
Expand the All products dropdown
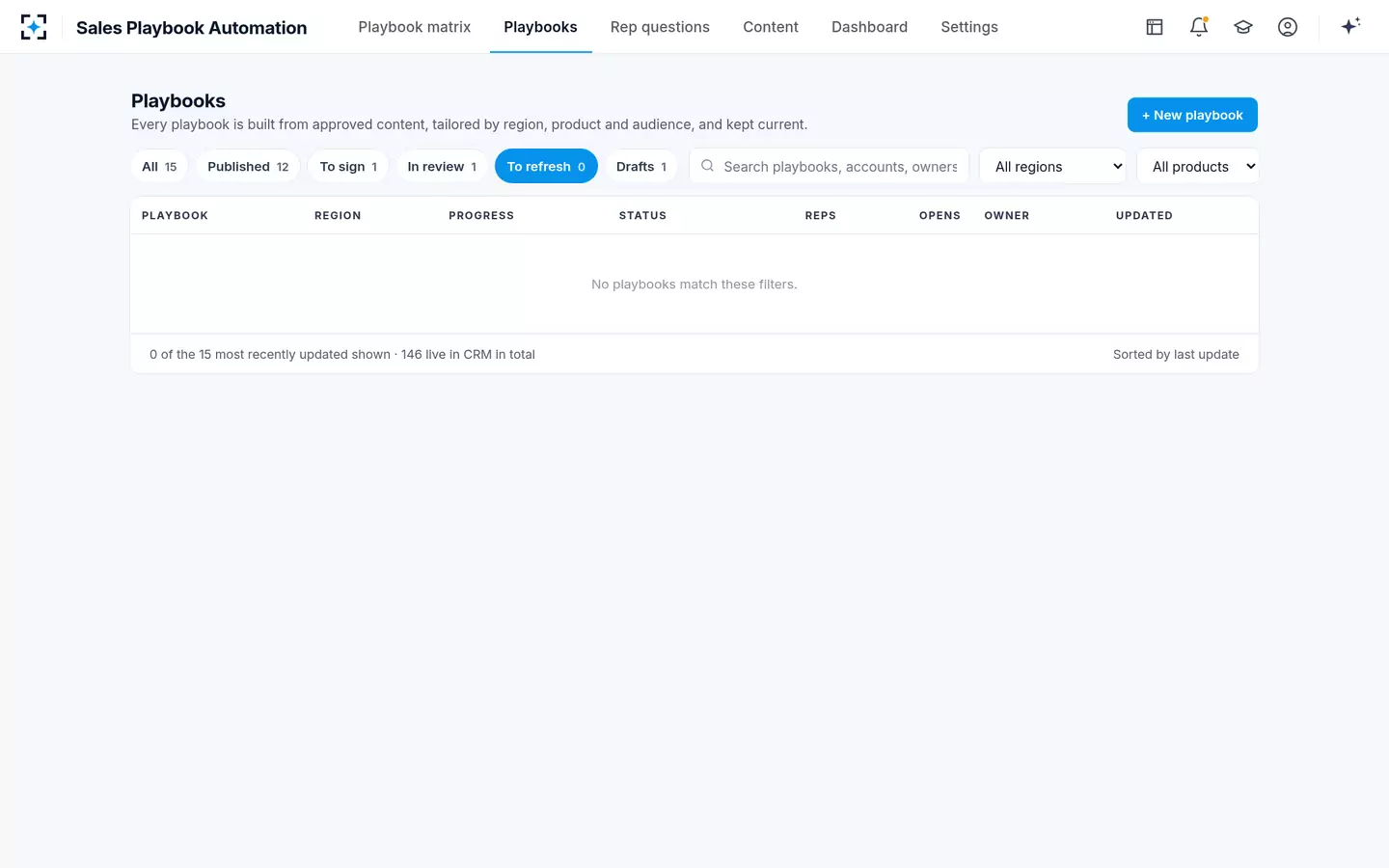pos(1198,166)
